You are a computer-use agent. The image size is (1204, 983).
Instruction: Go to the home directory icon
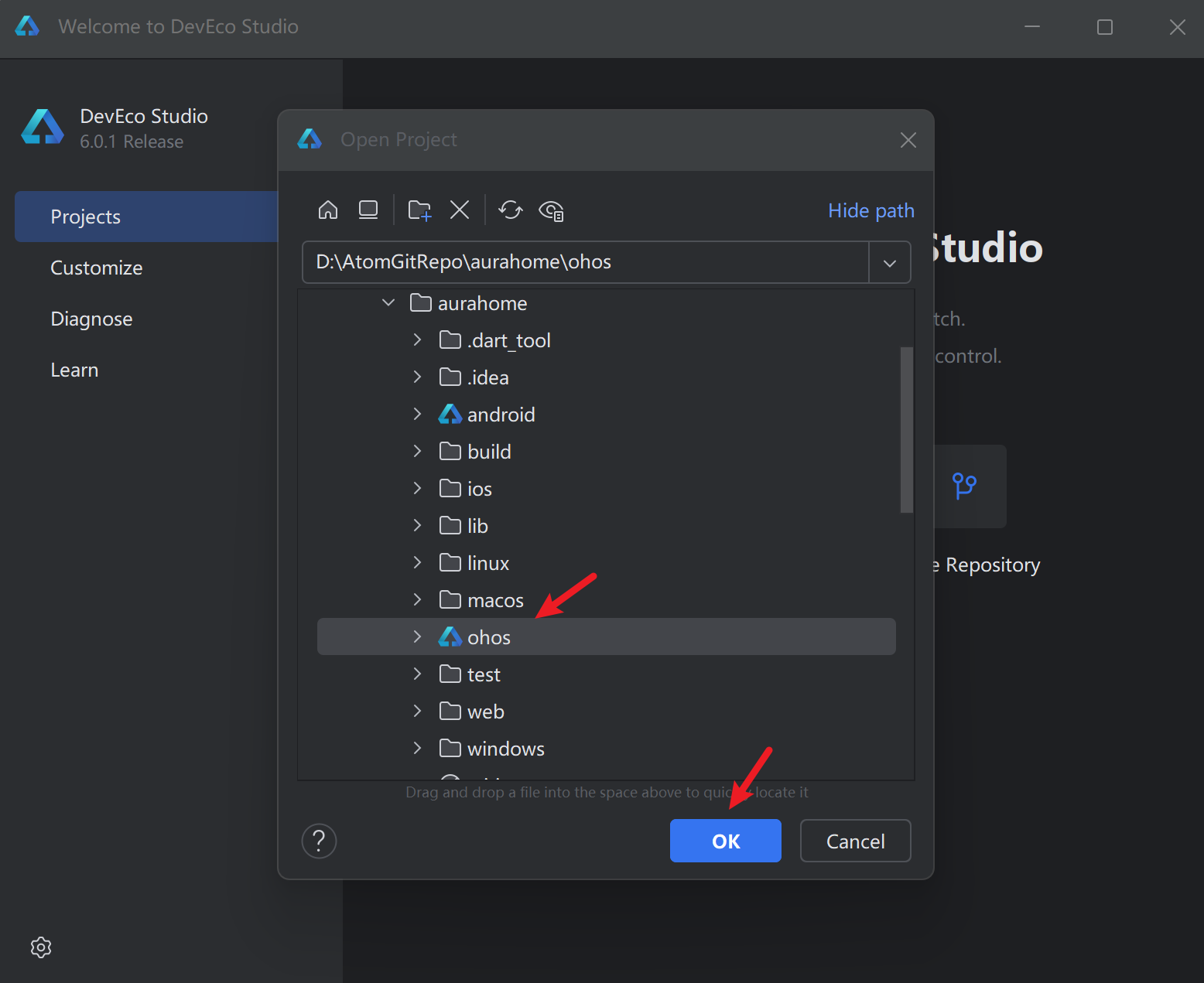[328, 210]
